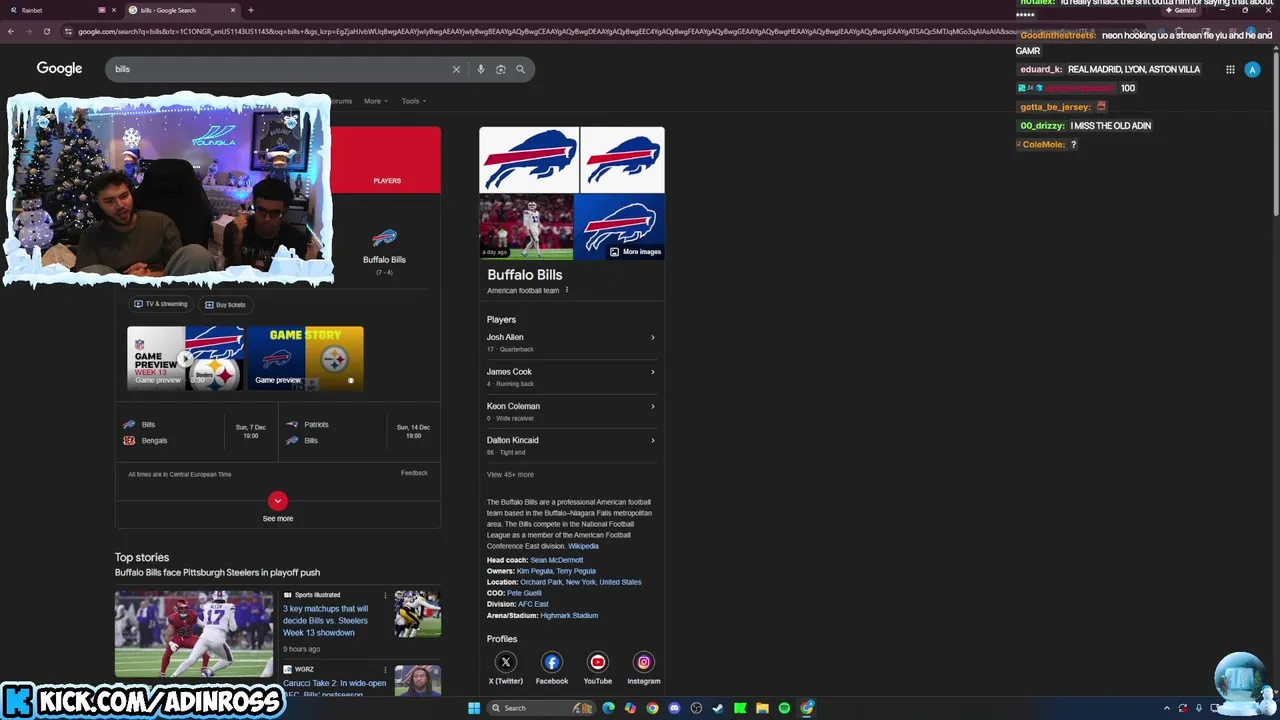Select Patriots vs Bills 14 Dec game
Screen dimensions: 1280x720
(x=358, y=432)
